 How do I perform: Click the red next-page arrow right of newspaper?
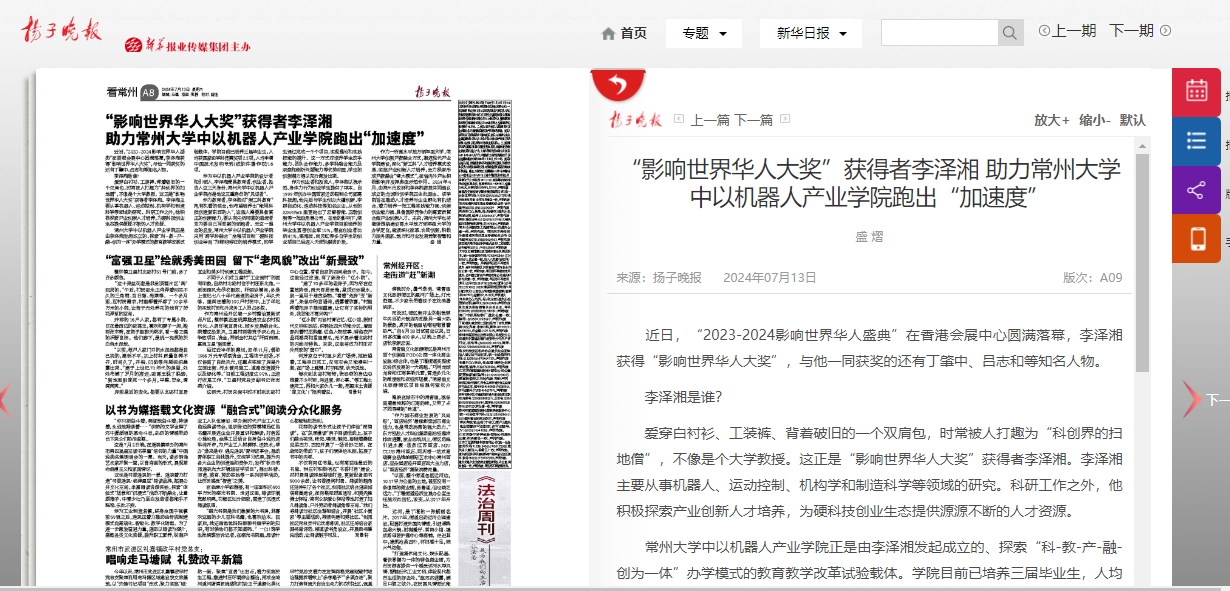1190,399
